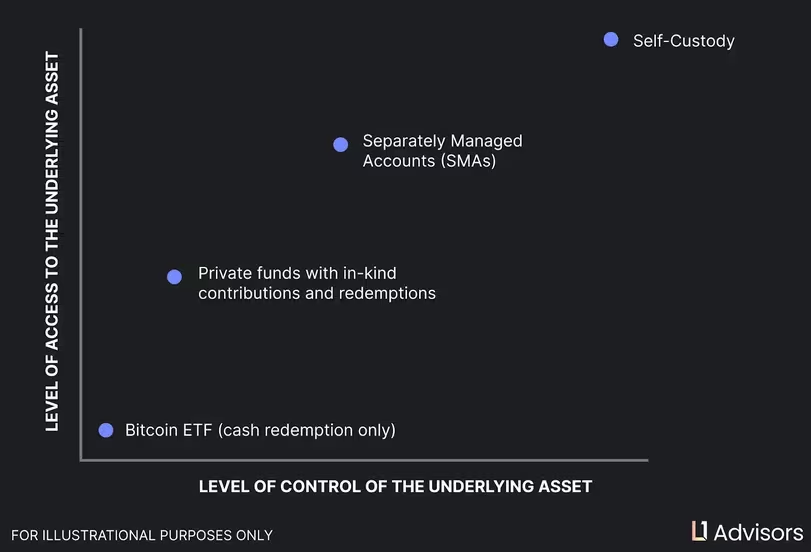Click the 'Level of Access' y-axis title
The image size is (811, 552).
click(x=53, y=242)
